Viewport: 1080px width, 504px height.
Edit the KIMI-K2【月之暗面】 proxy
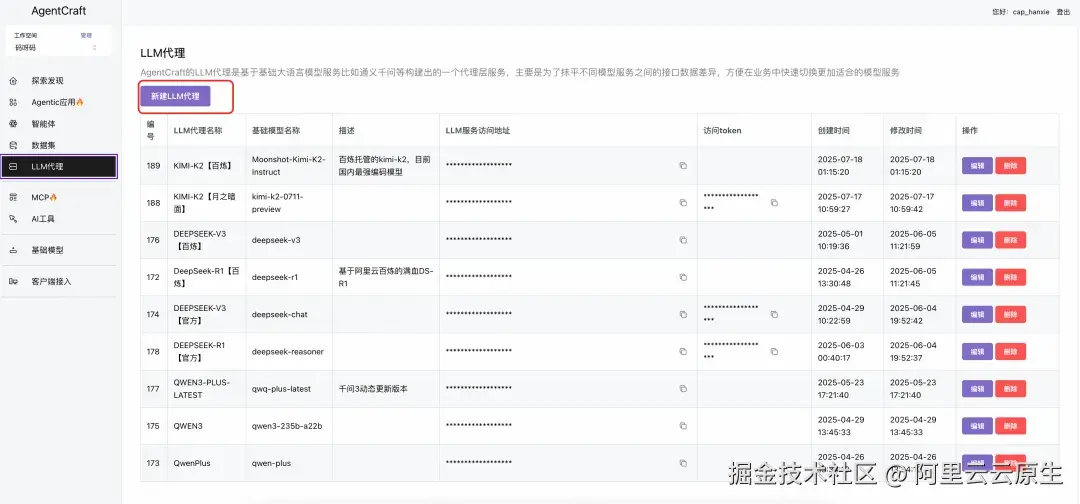(977, 202)
